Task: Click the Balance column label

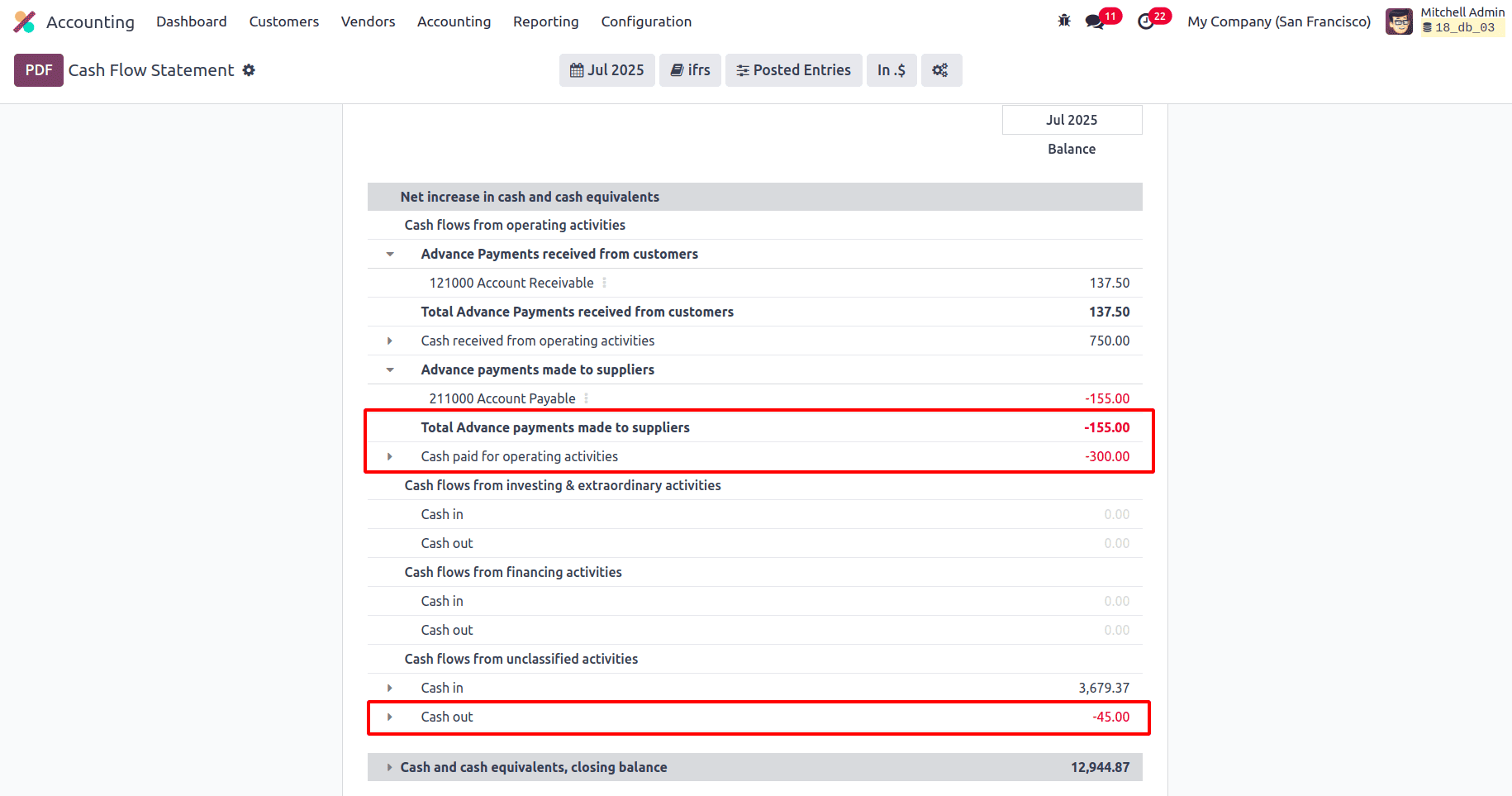Action: [1072, 149]
